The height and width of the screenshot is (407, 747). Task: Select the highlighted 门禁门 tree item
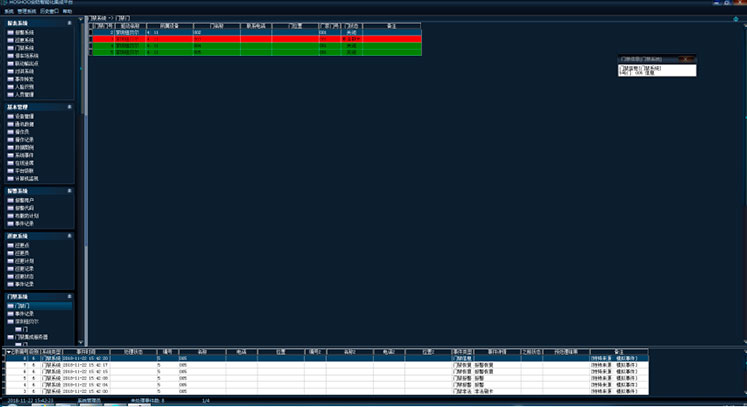[25, 305]
